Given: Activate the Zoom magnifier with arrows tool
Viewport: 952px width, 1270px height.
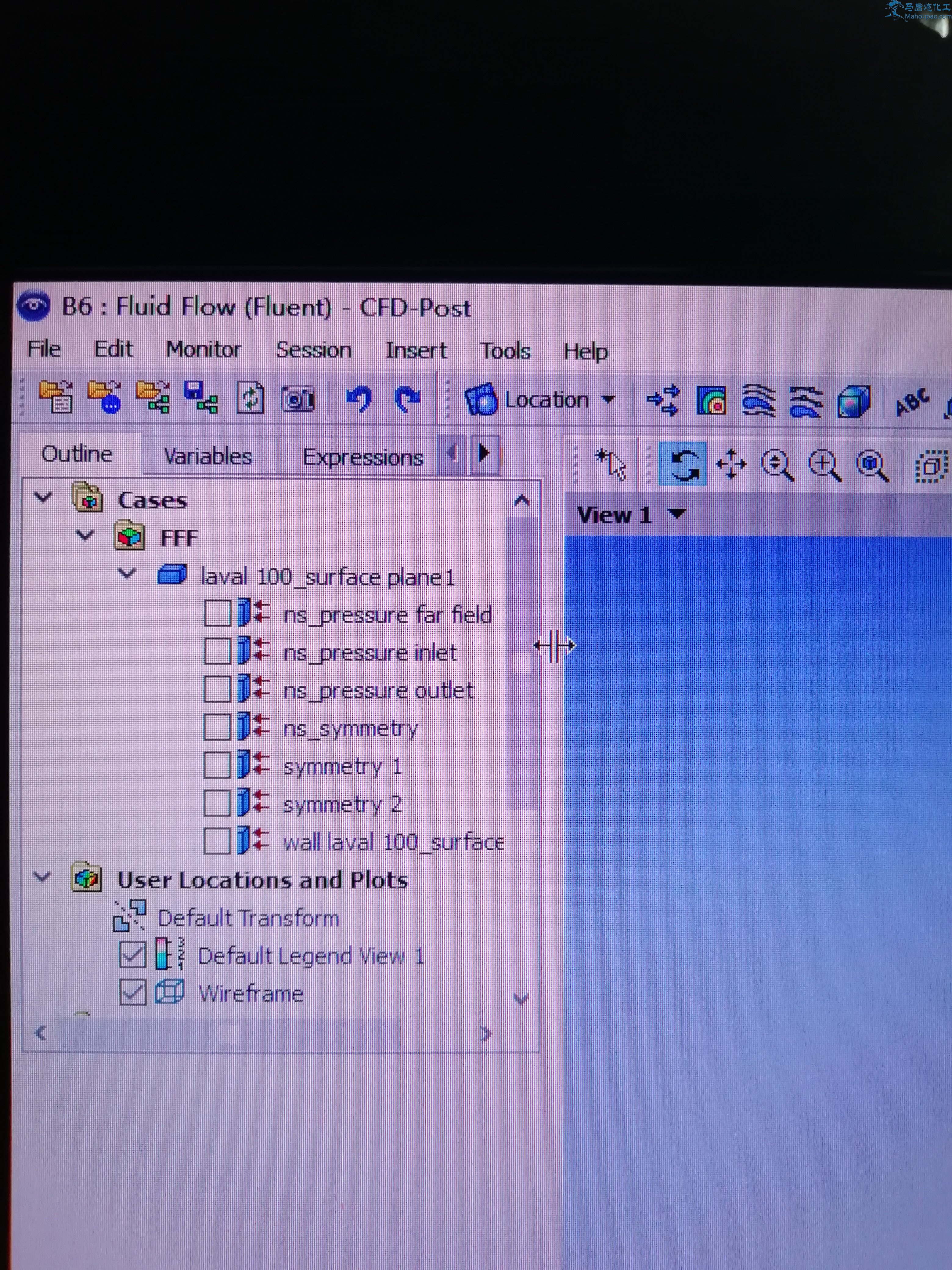Looking at the screenshot, I should (777, 464).
